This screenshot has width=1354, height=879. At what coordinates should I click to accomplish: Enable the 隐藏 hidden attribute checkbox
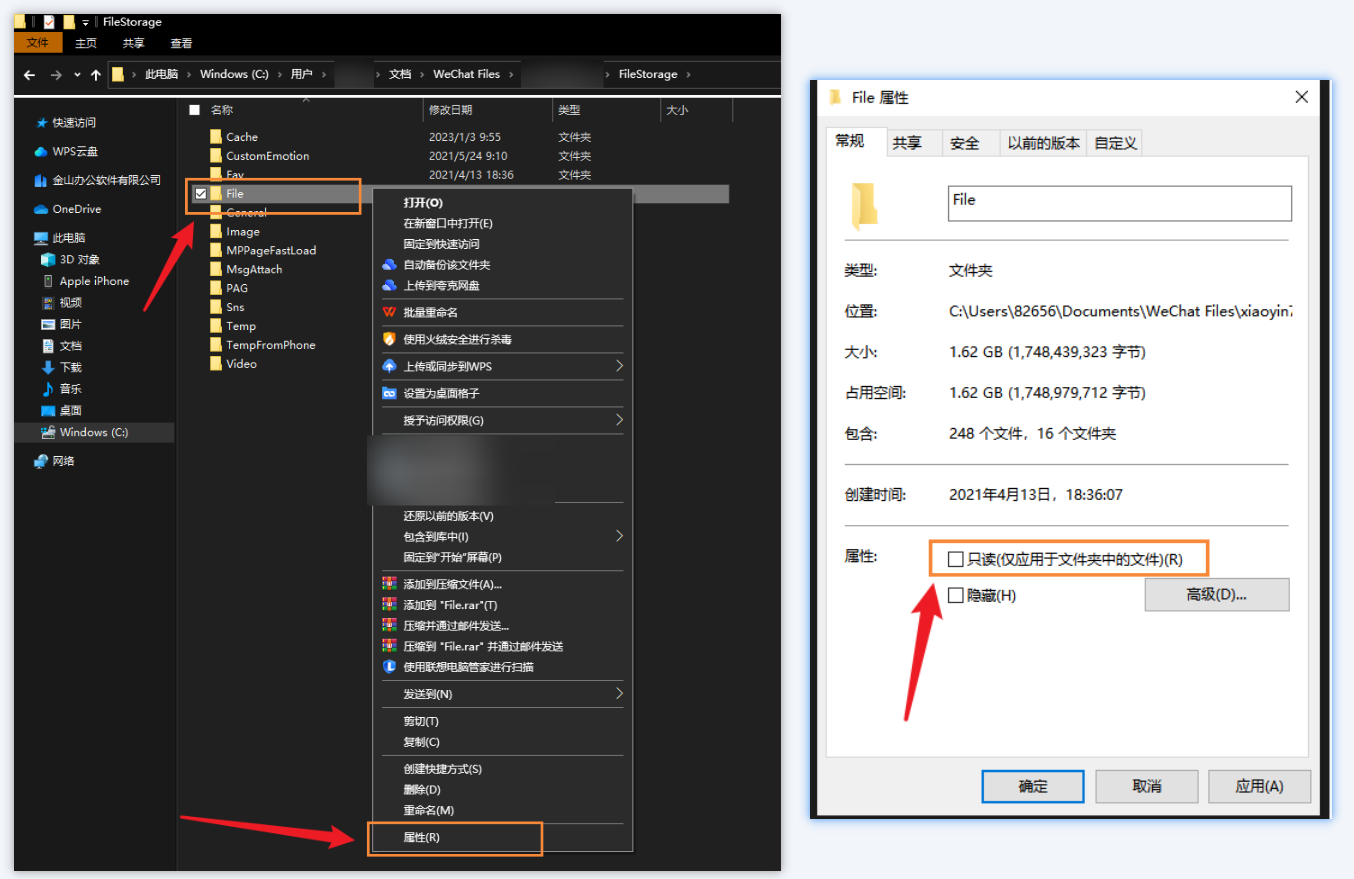pos(955,594)
